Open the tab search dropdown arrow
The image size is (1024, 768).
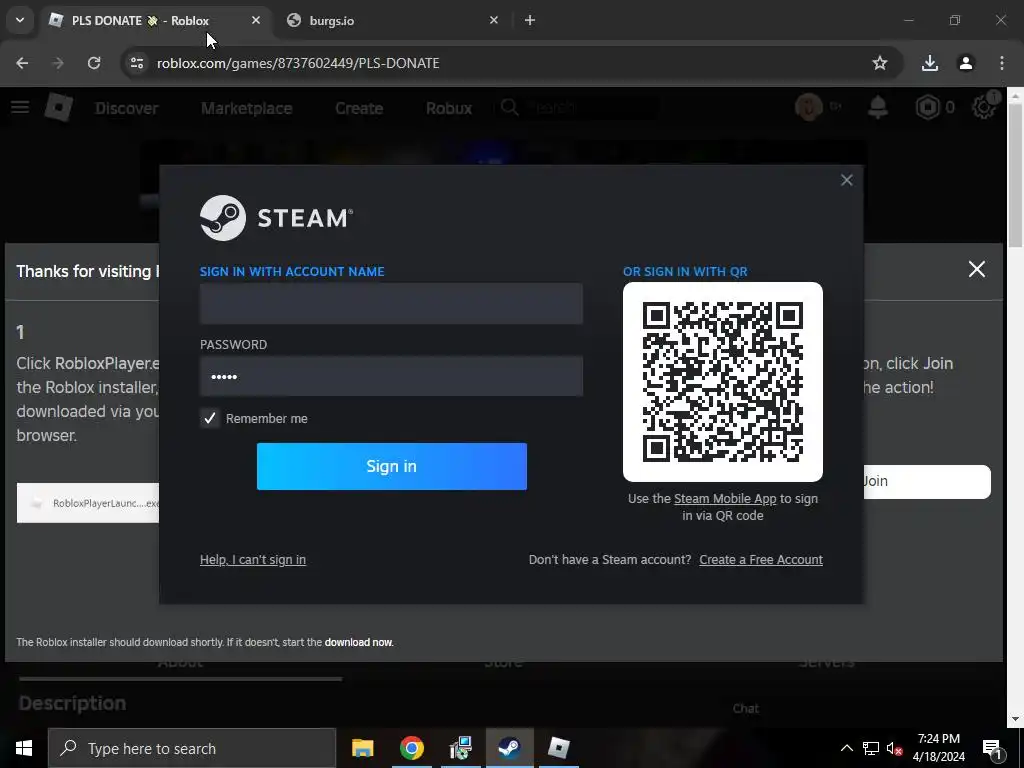[x=20, y=20]
